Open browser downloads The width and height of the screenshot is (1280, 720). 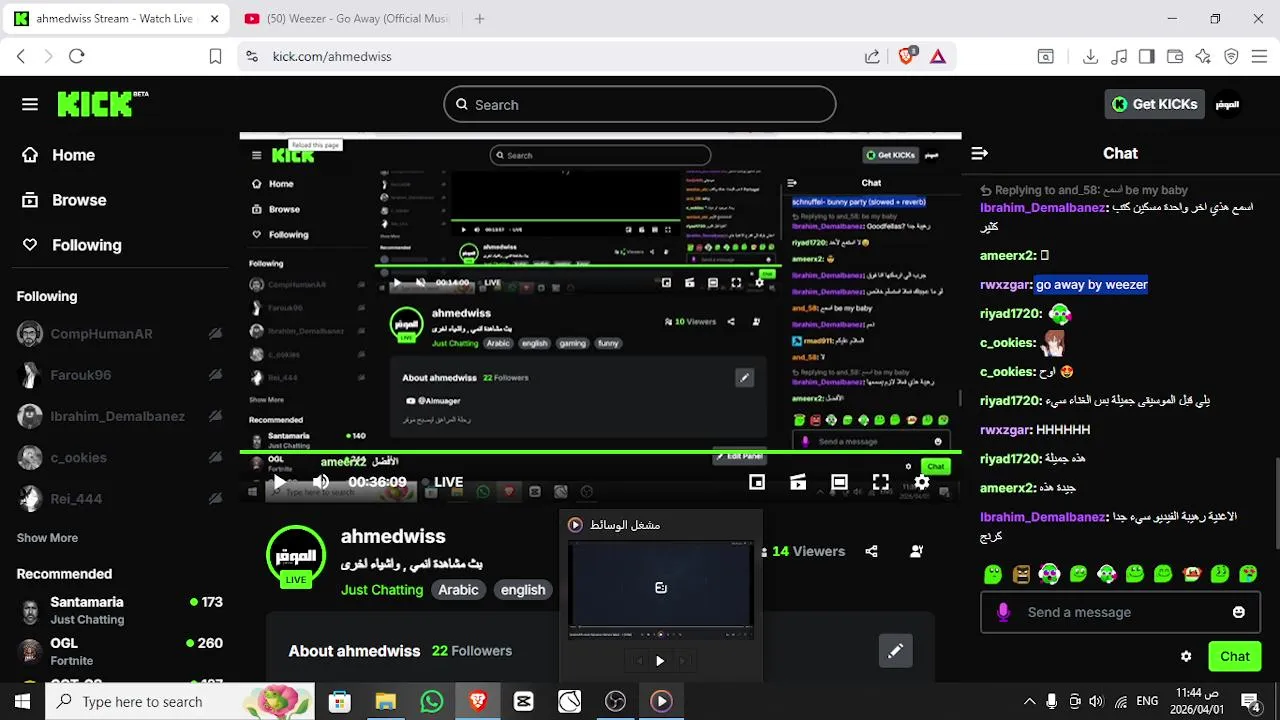pyautogui.click(x=1091, y=57)
